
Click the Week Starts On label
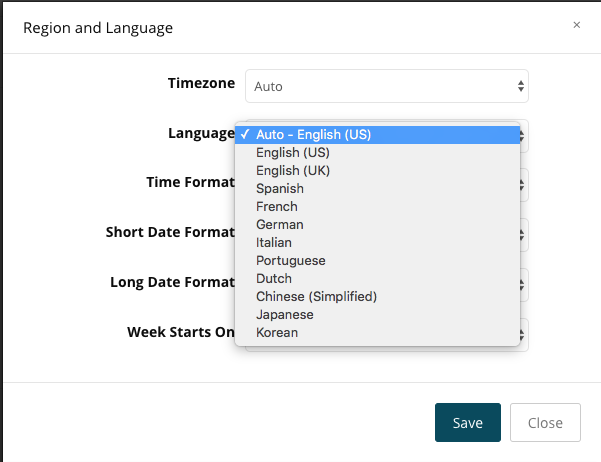click(181, 332)
